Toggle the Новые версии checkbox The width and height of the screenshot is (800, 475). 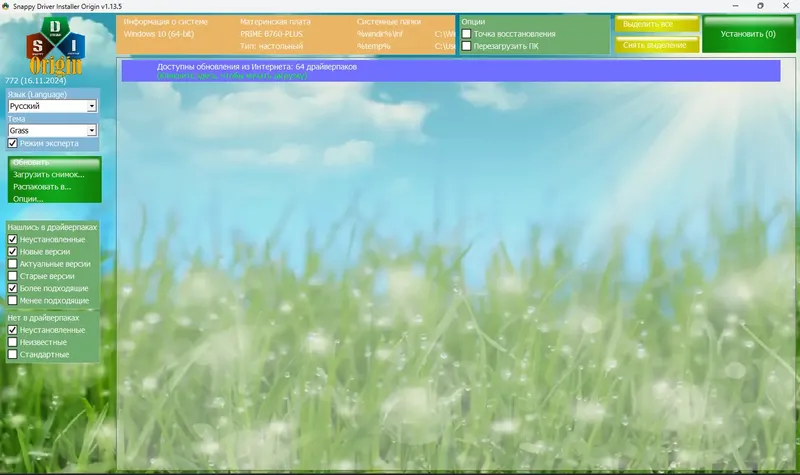point(13,252)
